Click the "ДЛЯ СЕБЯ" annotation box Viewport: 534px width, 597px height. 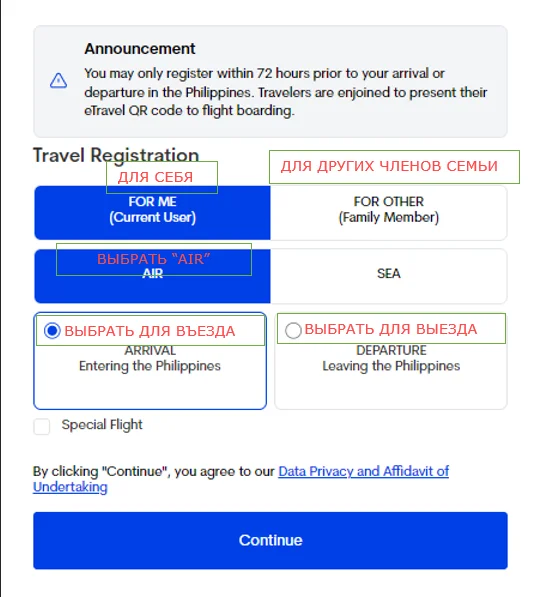[162, 177]
